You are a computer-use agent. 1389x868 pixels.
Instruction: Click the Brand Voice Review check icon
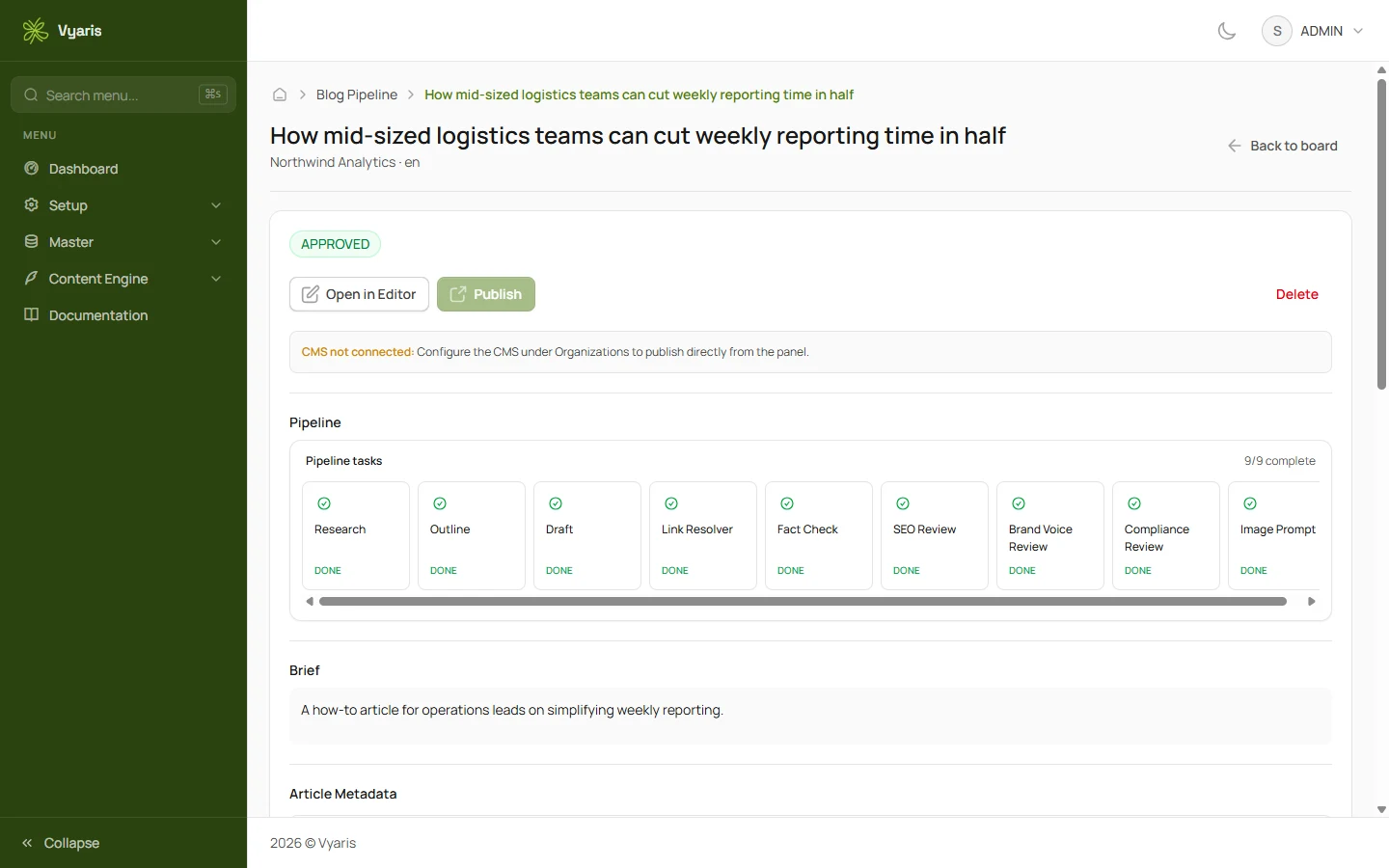1019,503
